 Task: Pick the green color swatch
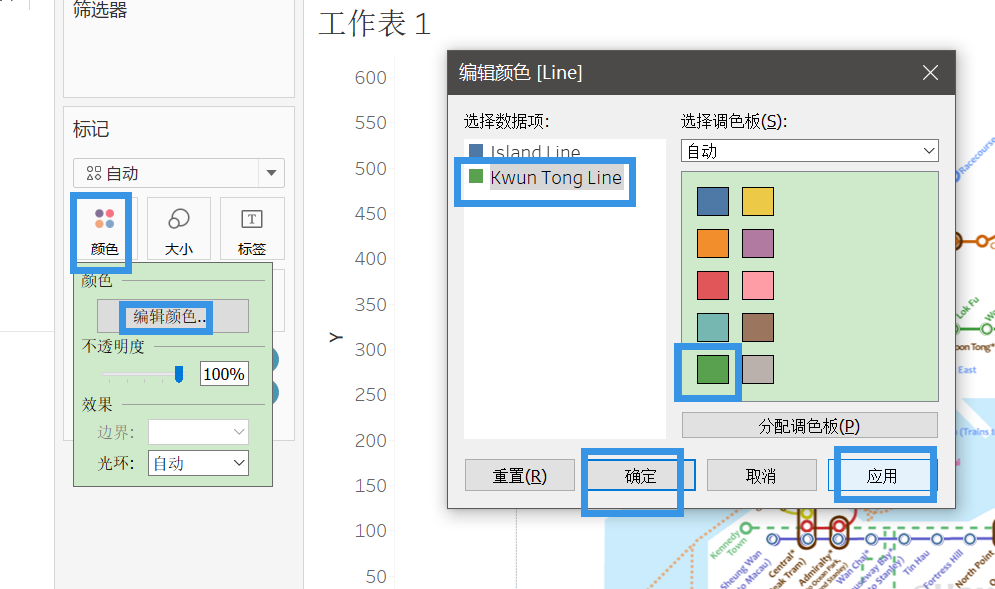pyautogui.click(x=713, y=371)
